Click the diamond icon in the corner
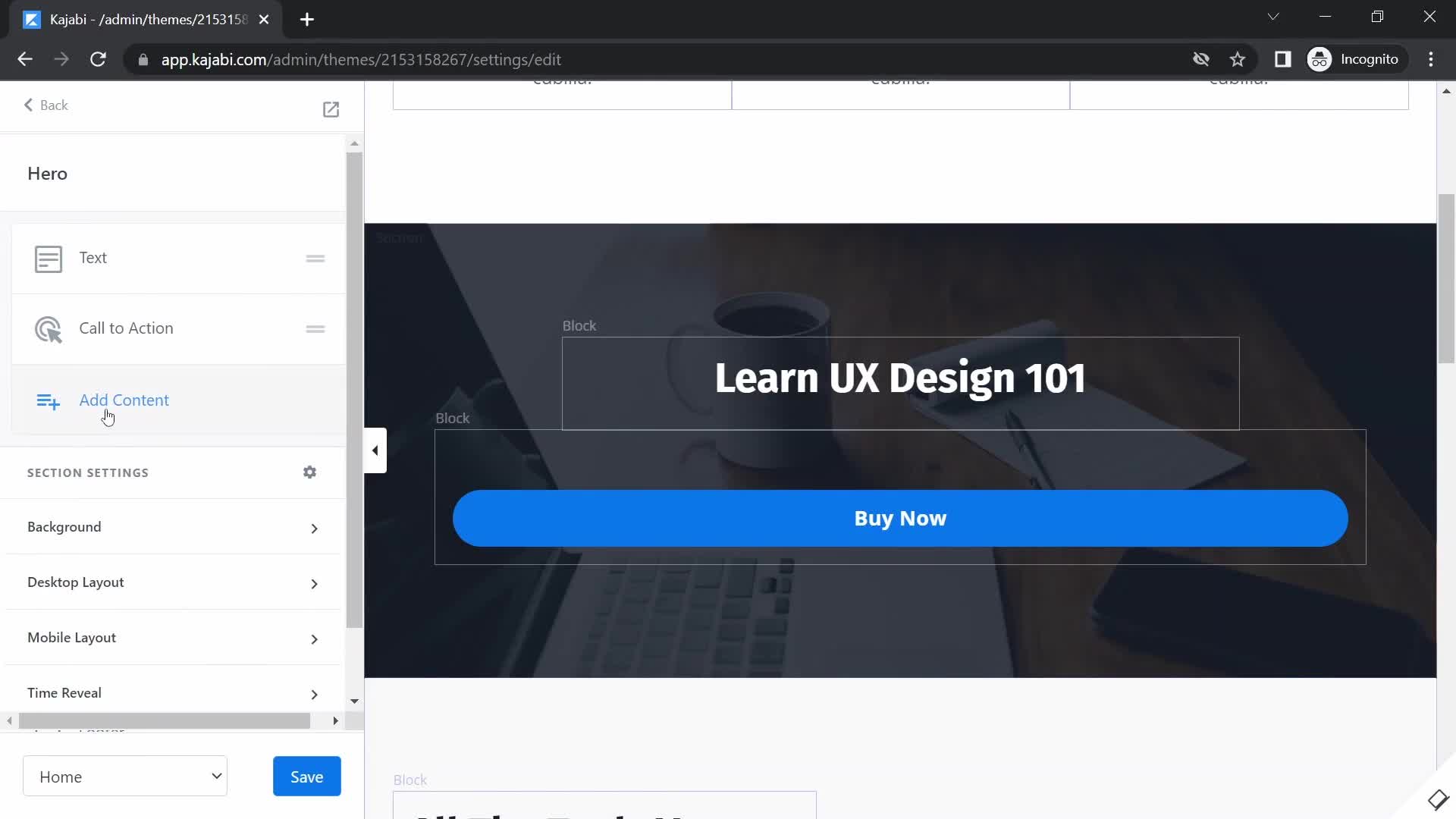 click(1438, 800)
